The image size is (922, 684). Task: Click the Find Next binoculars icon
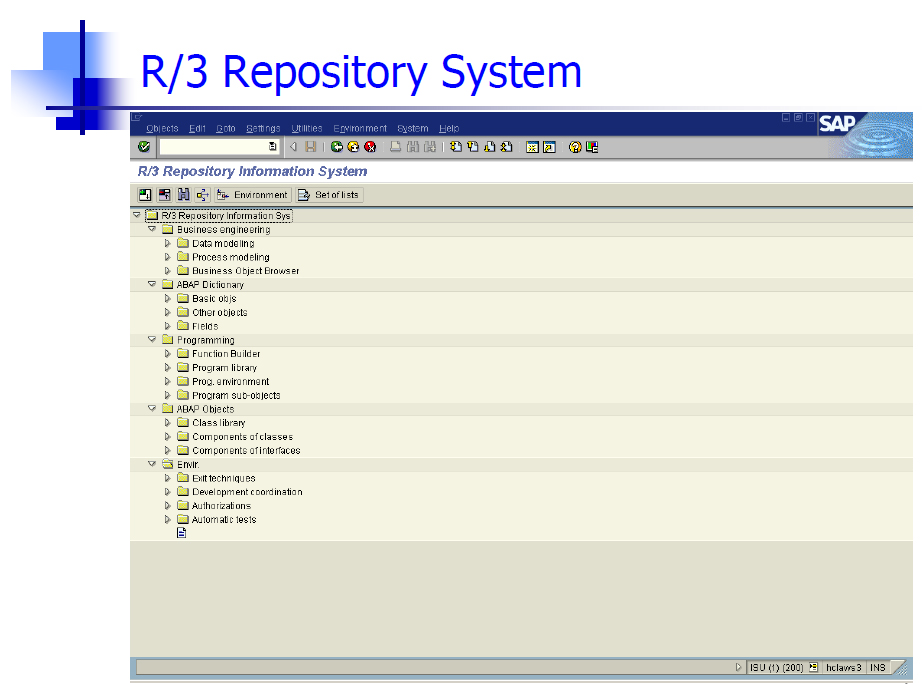click(x=430, y=146)
